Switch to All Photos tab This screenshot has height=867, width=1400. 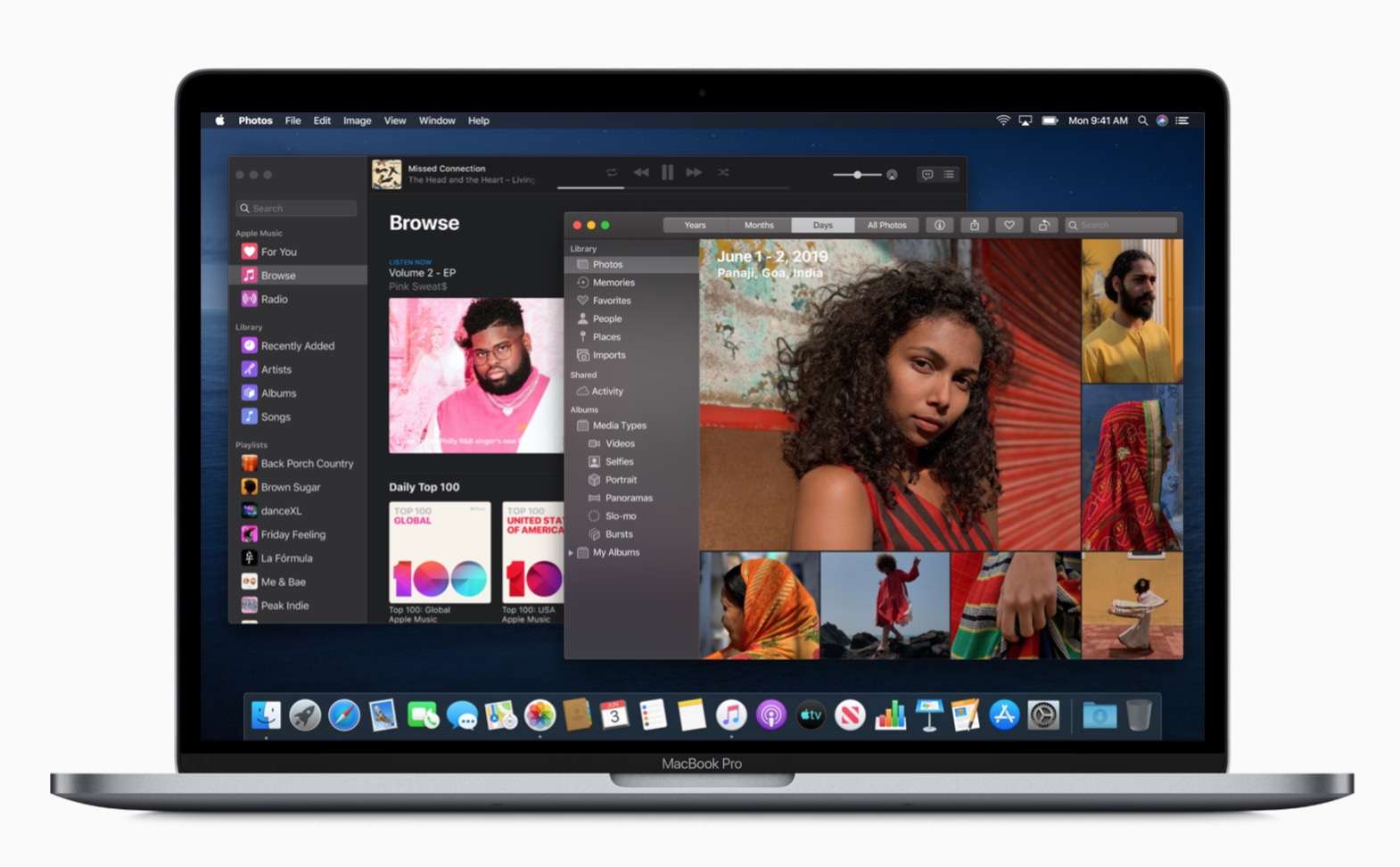(886, 225)
